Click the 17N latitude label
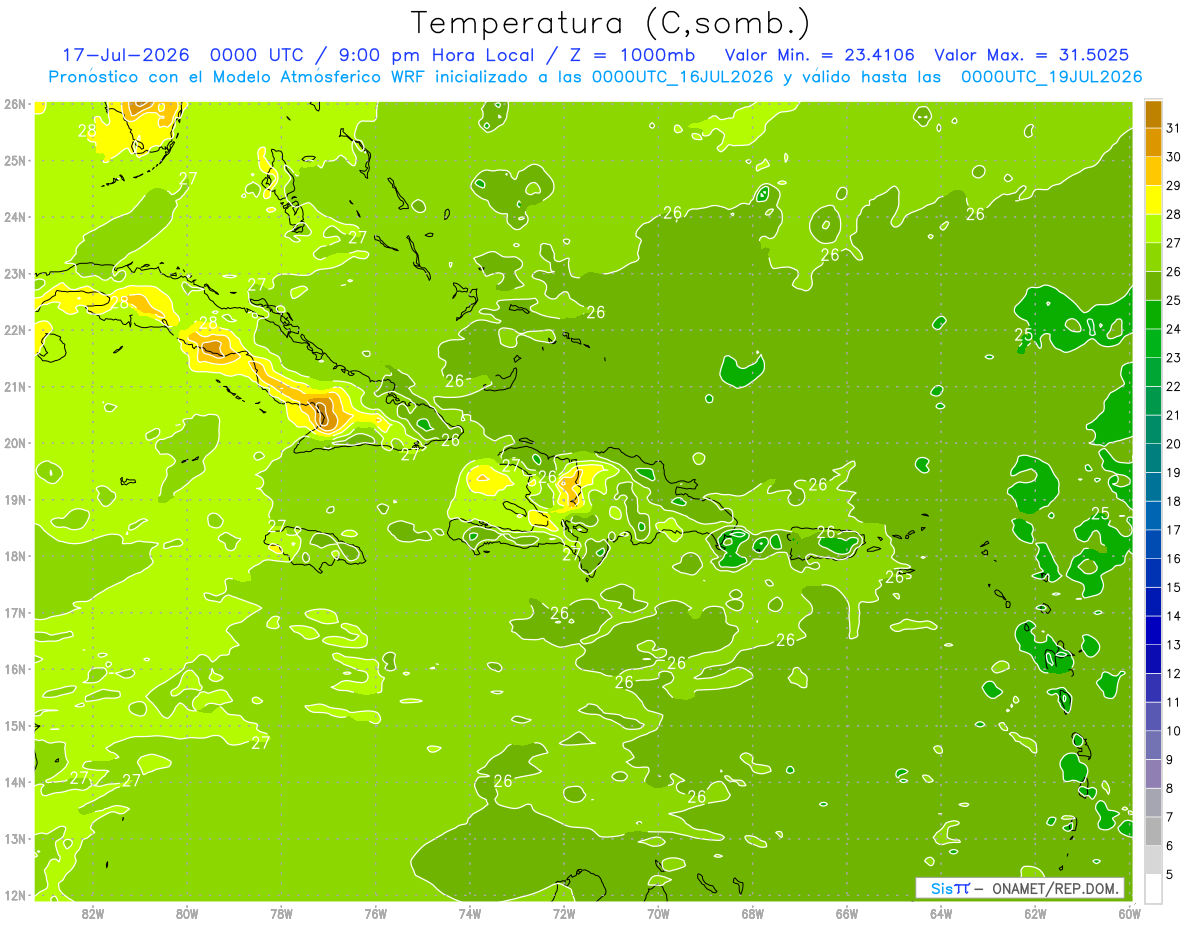Viewport: 1200px width, 927px height. coord(16,612)
